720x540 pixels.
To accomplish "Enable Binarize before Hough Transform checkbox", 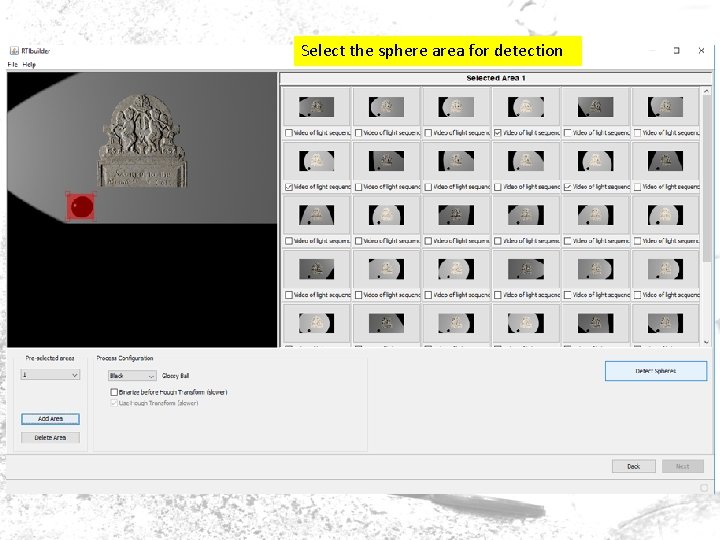I will pyautogui.click(x=114, y=392).
